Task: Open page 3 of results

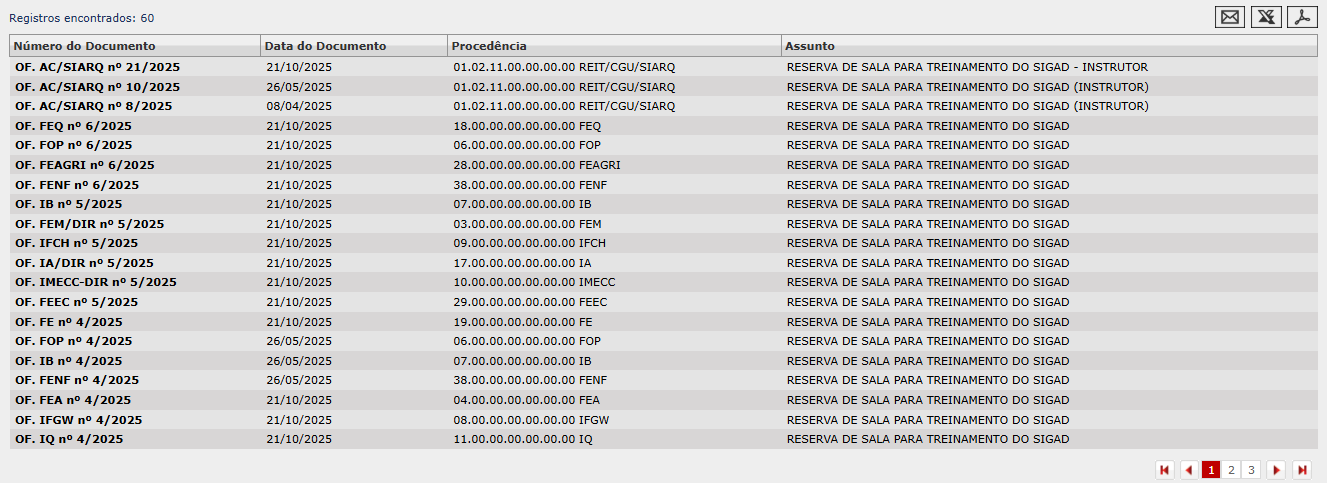Action: coord(1251,470)
